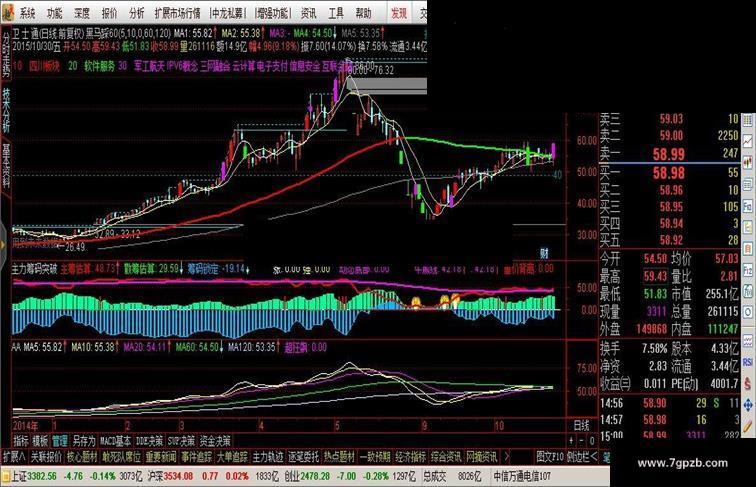Screen dimensions: 756x487
Task: Switch to the 发现 tab
Action: pyautogui.click(x=399, y=13)
